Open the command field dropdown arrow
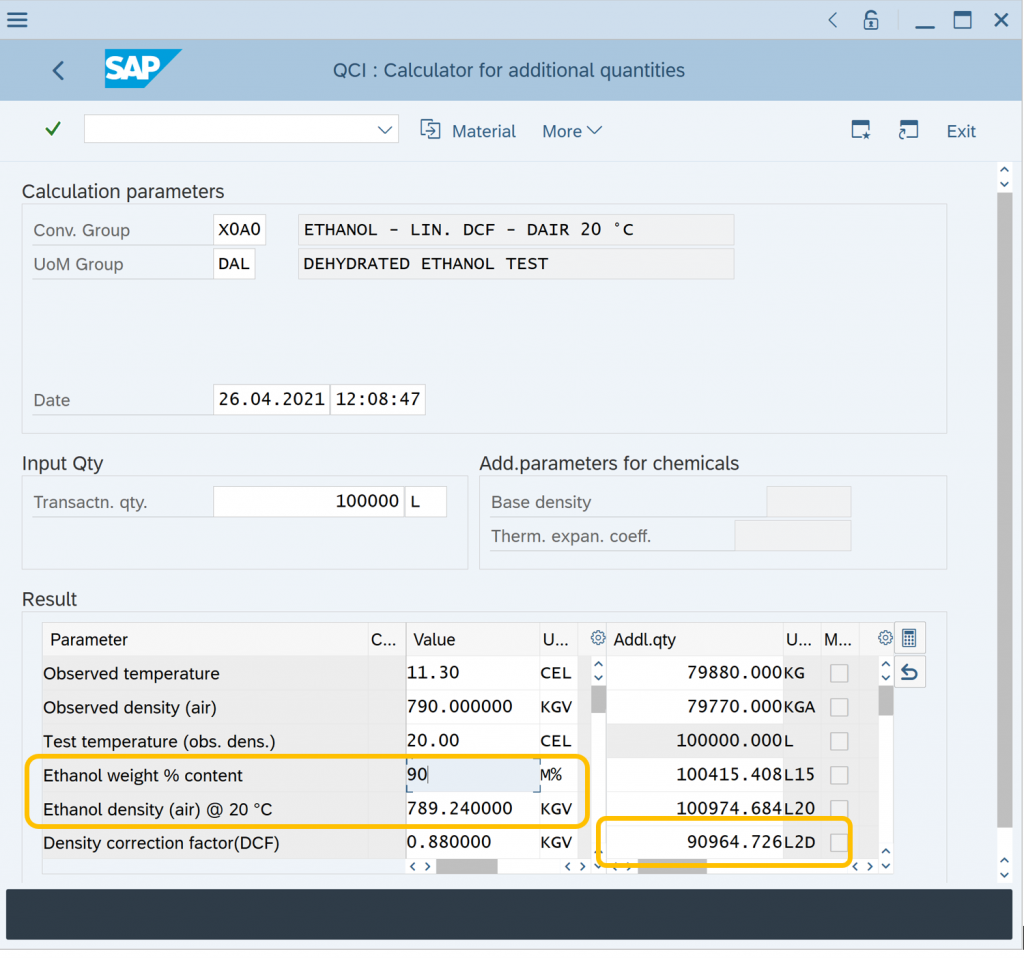Viewport: 1024px width, 958px height. [x=385, y=129]
